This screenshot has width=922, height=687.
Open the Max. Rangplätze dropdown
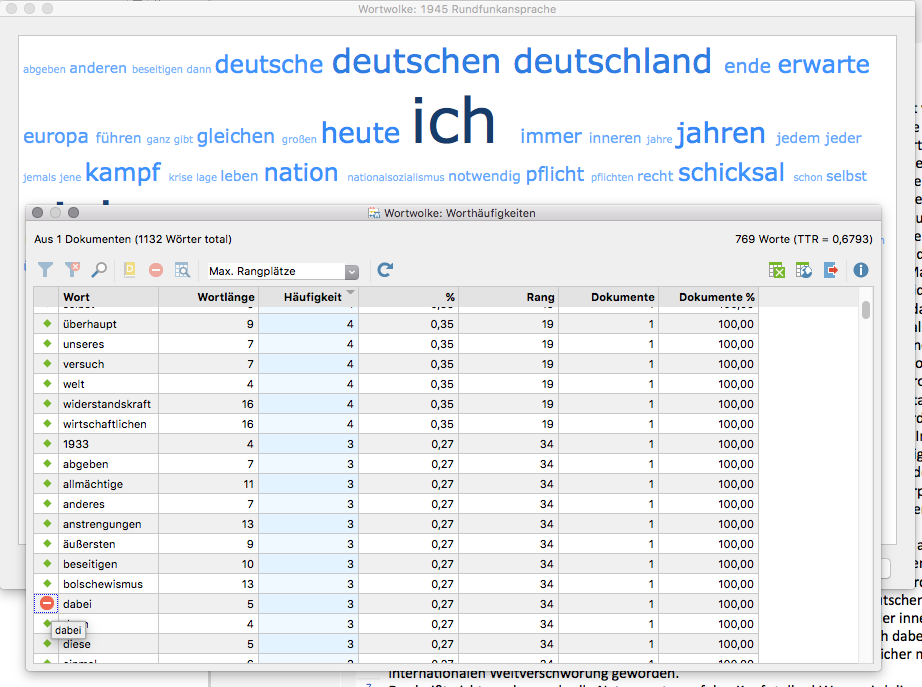pos(352,272)
